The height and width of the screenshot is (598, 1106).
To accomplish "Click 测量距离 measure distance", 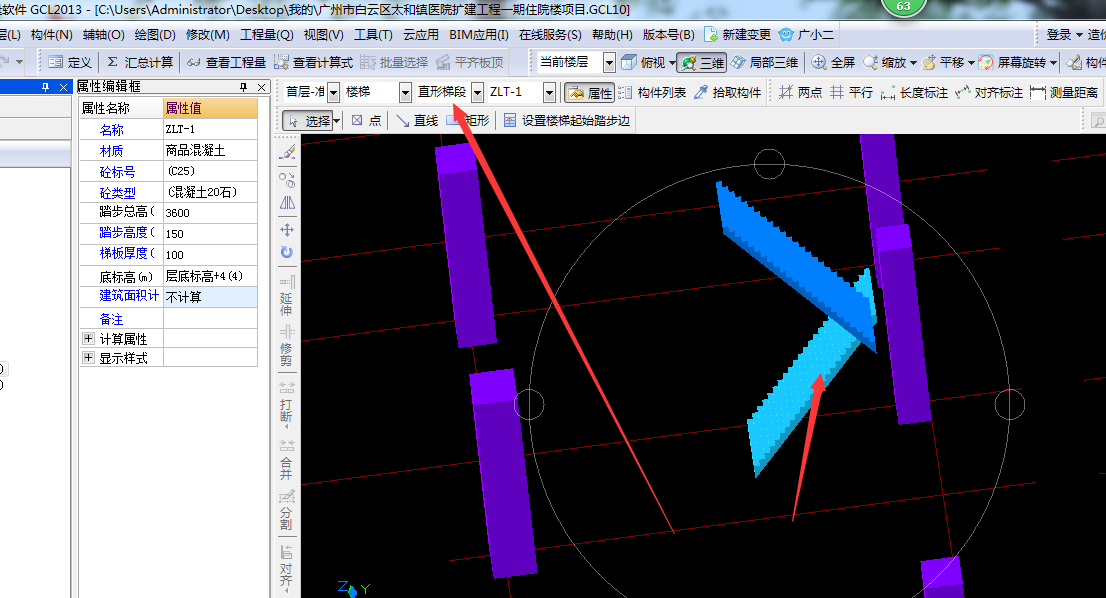I will (1064, 92).
